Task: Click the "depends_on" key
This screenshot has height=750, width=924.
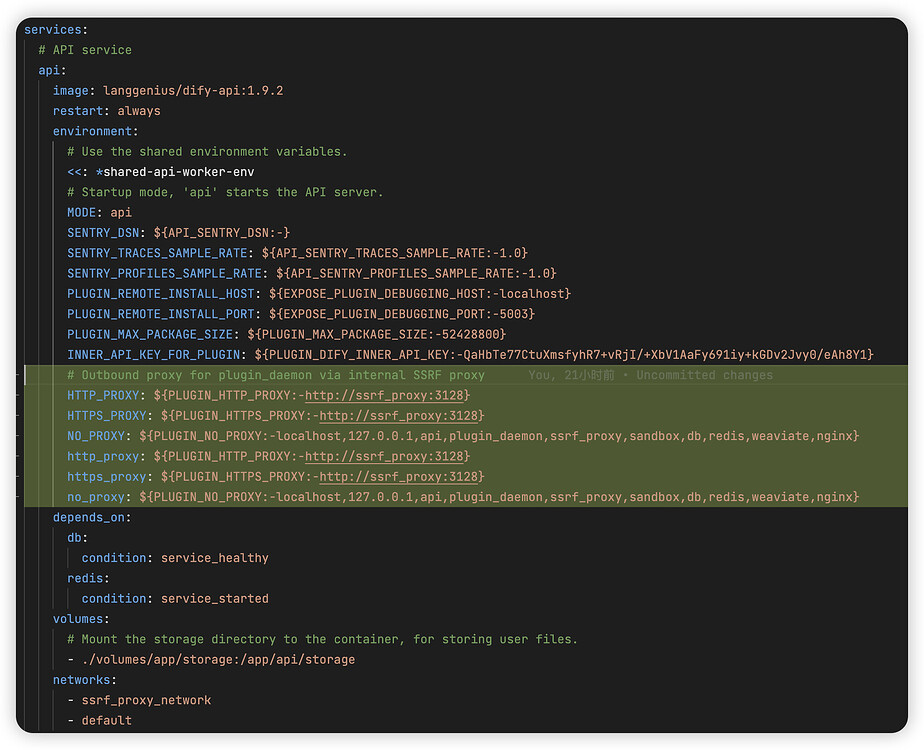Action: (x=88, y=517)
